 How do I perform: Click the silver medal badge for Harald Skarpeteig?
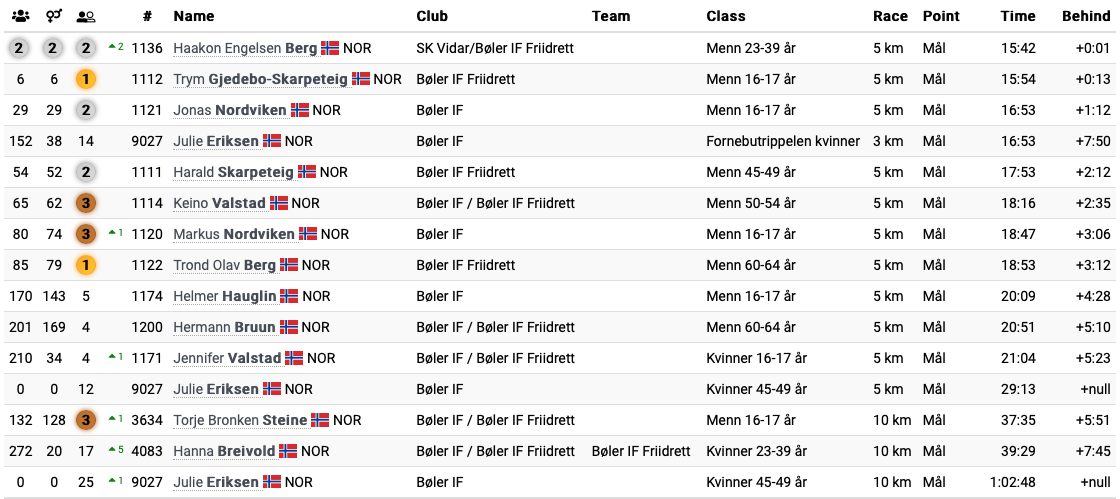pos(86,172)
